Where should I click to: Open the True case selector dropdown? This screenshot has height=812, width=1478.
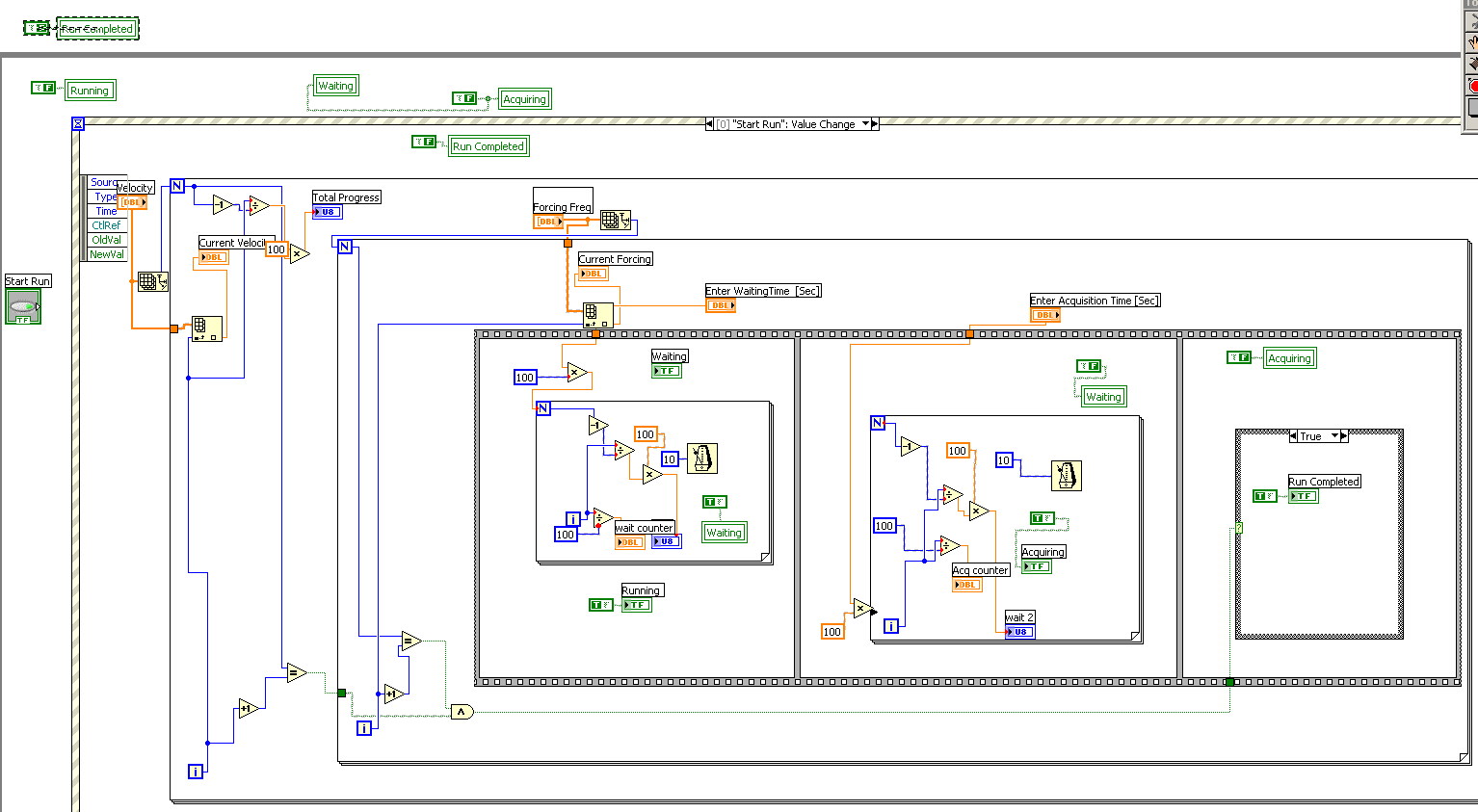coord(1334,436)
